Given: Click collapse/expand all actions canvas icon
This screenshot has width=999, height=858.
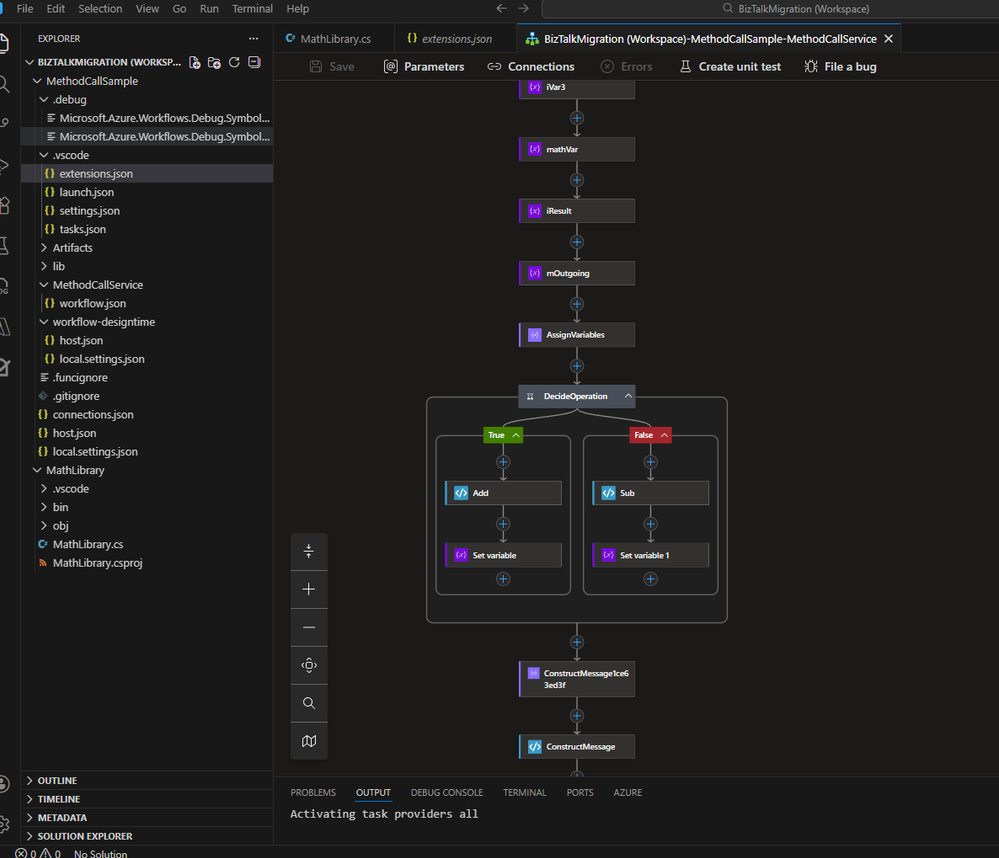Looking at the screenshot, I should coord(309,551).
